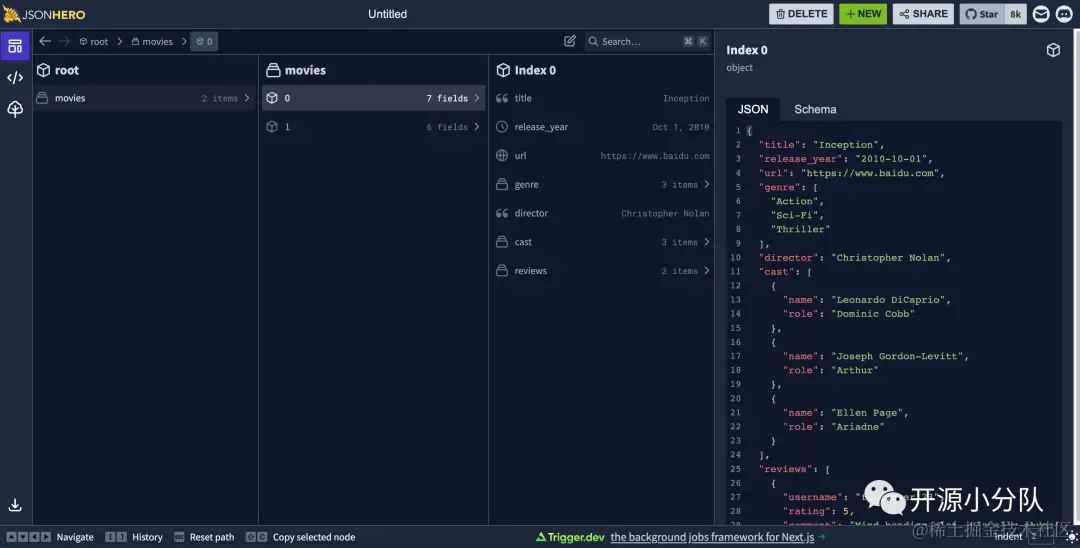Switch to the JSON tab

pos(753,109)
